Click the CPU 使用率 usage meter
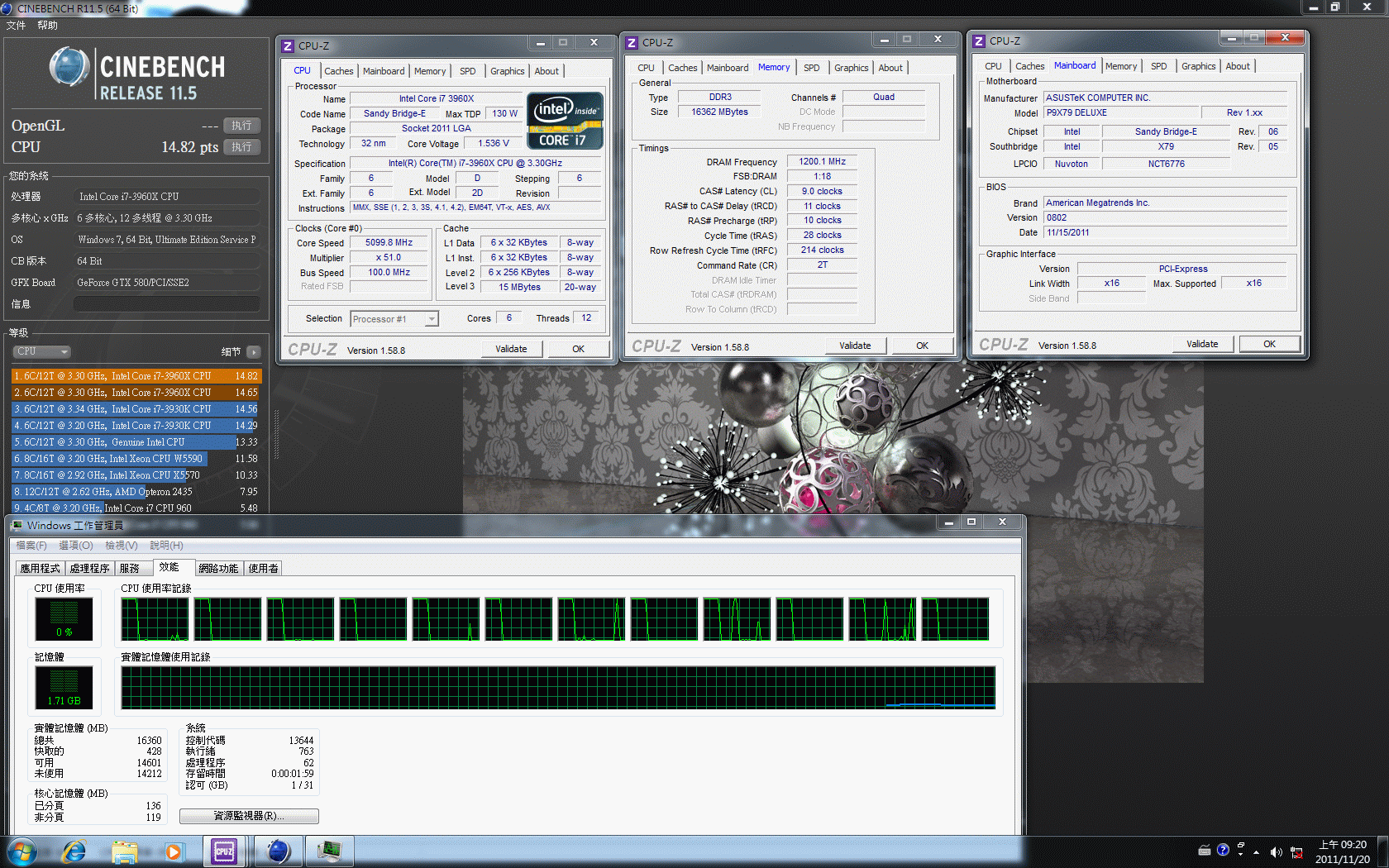The image size is (1389, 868). point(64,619)
